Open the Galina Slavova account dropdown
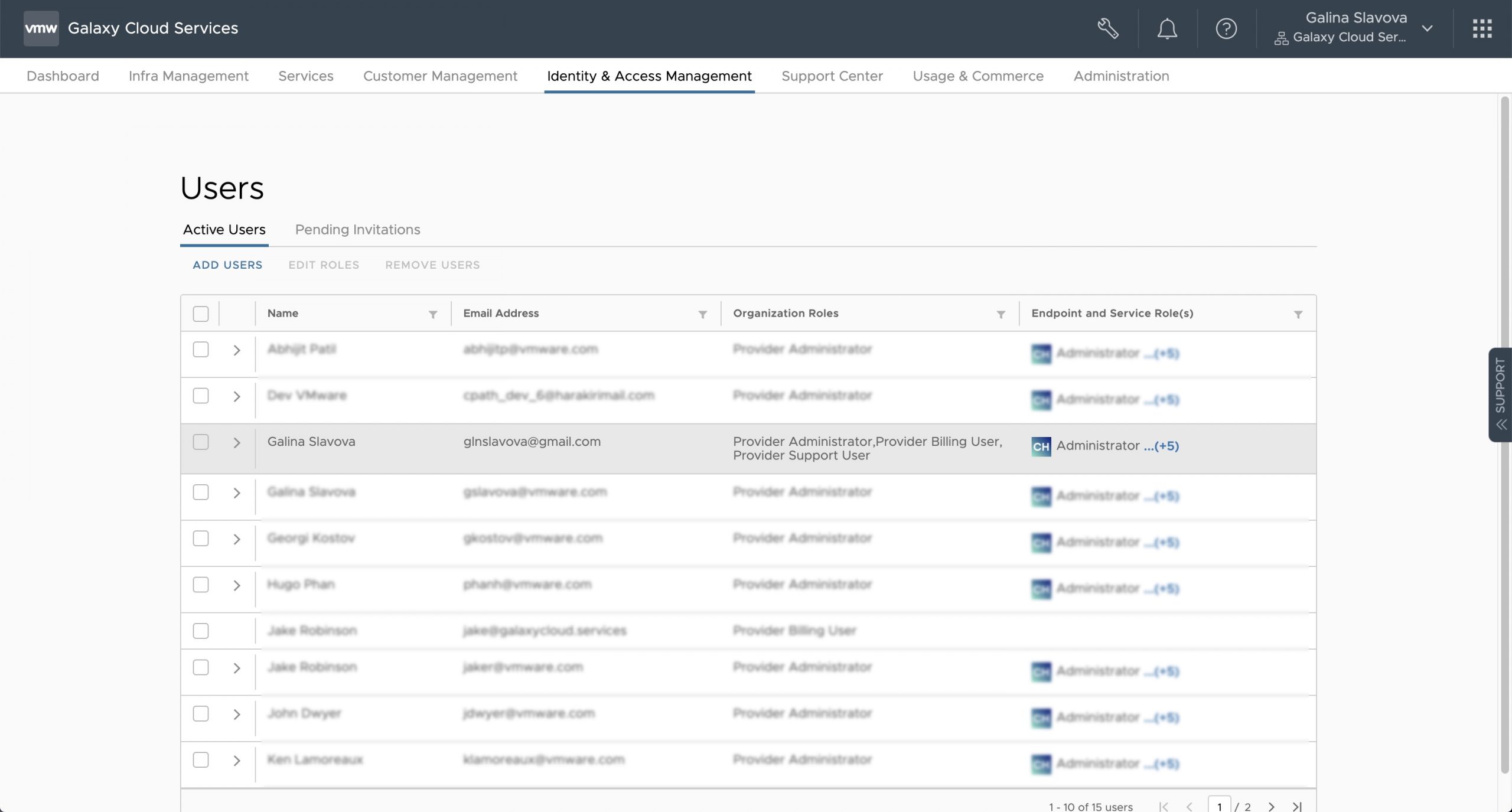 1426,28
